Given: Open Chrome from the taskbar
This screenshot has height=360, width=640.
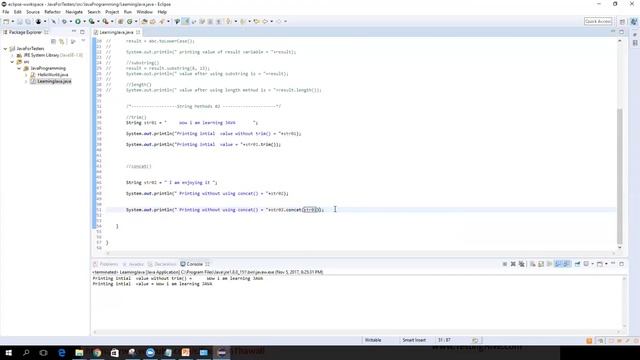Looking at the screenshot, I should [x=97, y=352].
